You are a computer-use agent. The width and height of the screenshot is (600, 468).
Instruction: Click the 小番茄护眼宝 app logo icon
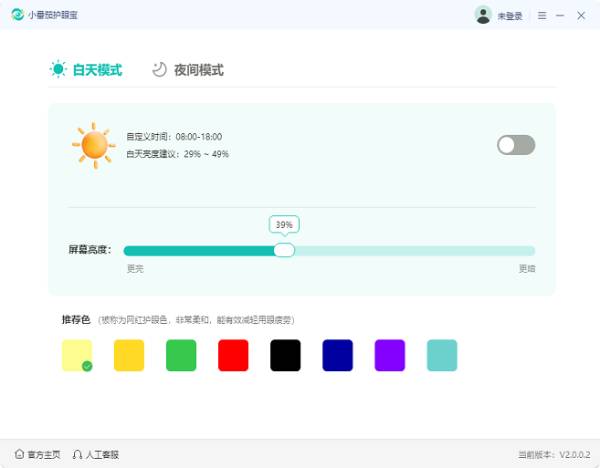18,15
